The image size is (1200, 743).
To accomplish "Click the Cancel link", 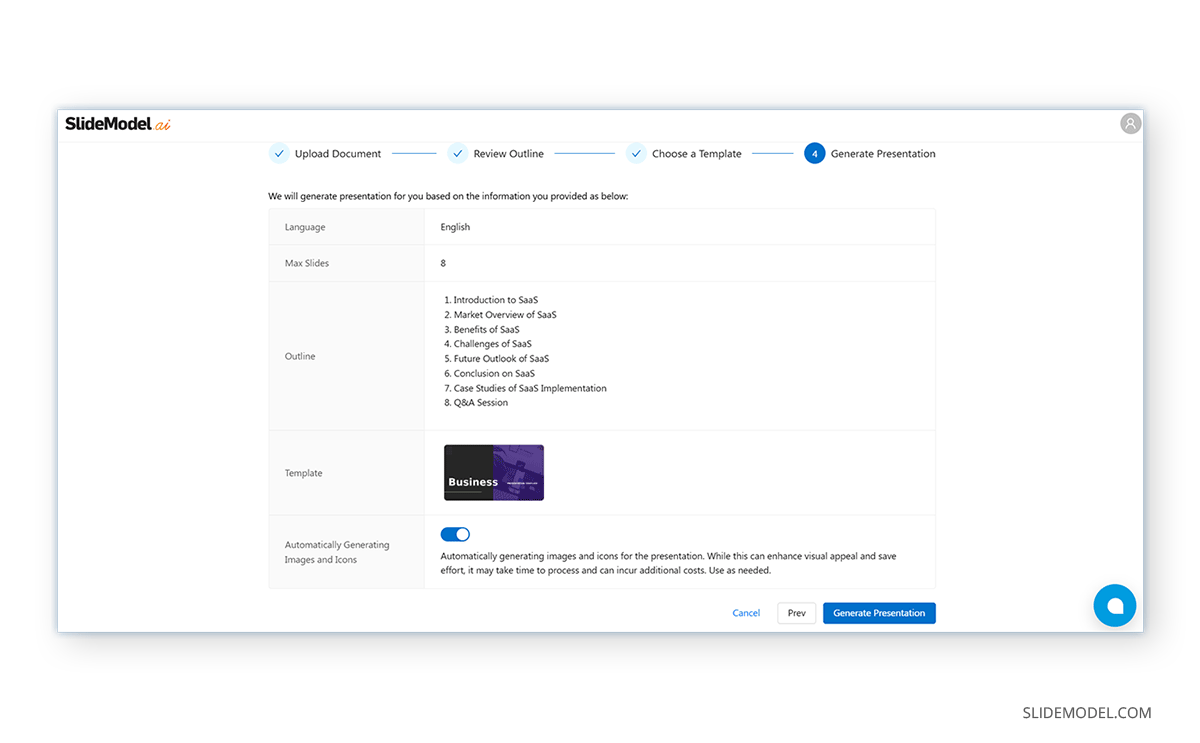I will pyautogui.click(x=746, y=612).
